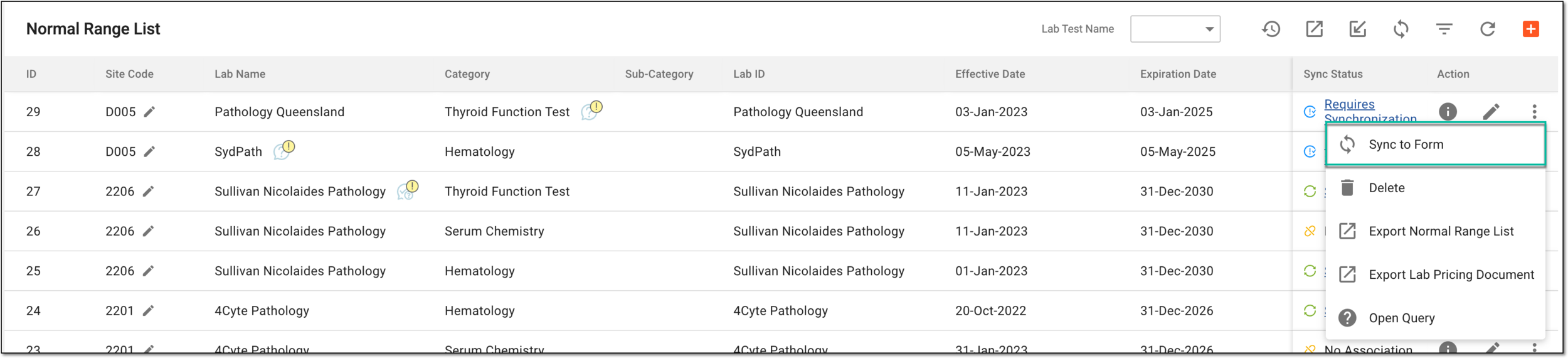Viewport: 1568px width, 358px height.
Task: Choose Open Query from the menu
Action: [x=1435, y=318]
